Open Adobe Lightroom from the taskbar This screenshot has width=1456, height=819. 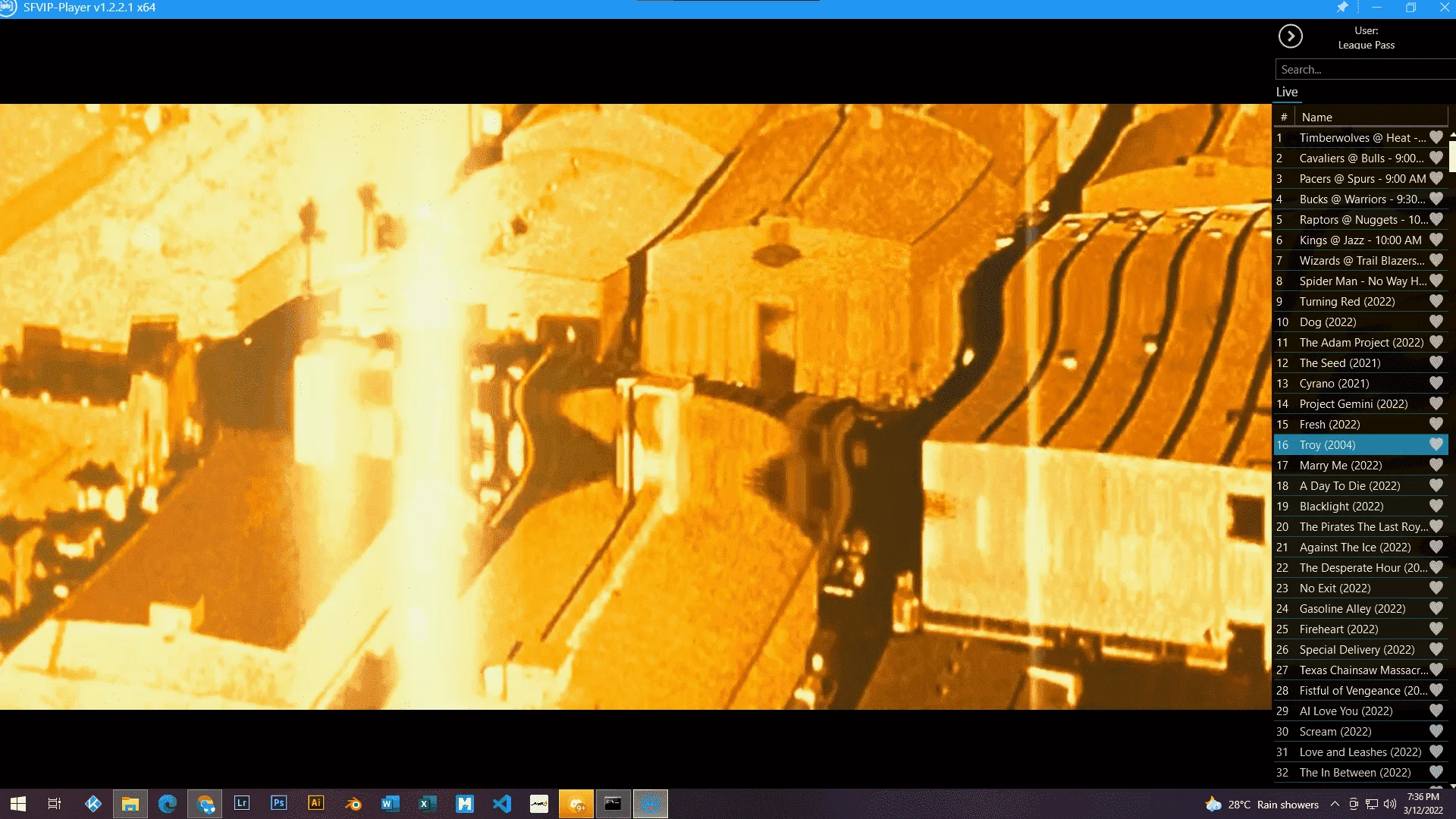coord(242,803)
